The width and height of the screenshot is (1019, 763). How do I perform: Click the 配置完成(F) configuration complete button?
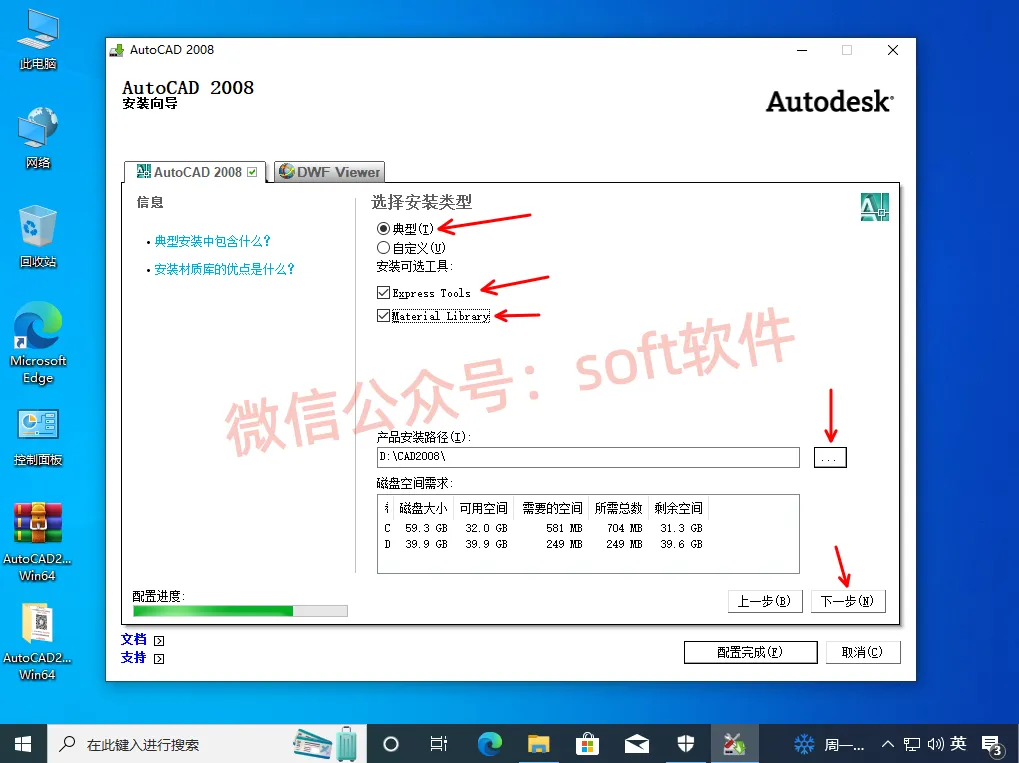click(x=751, y=652)
